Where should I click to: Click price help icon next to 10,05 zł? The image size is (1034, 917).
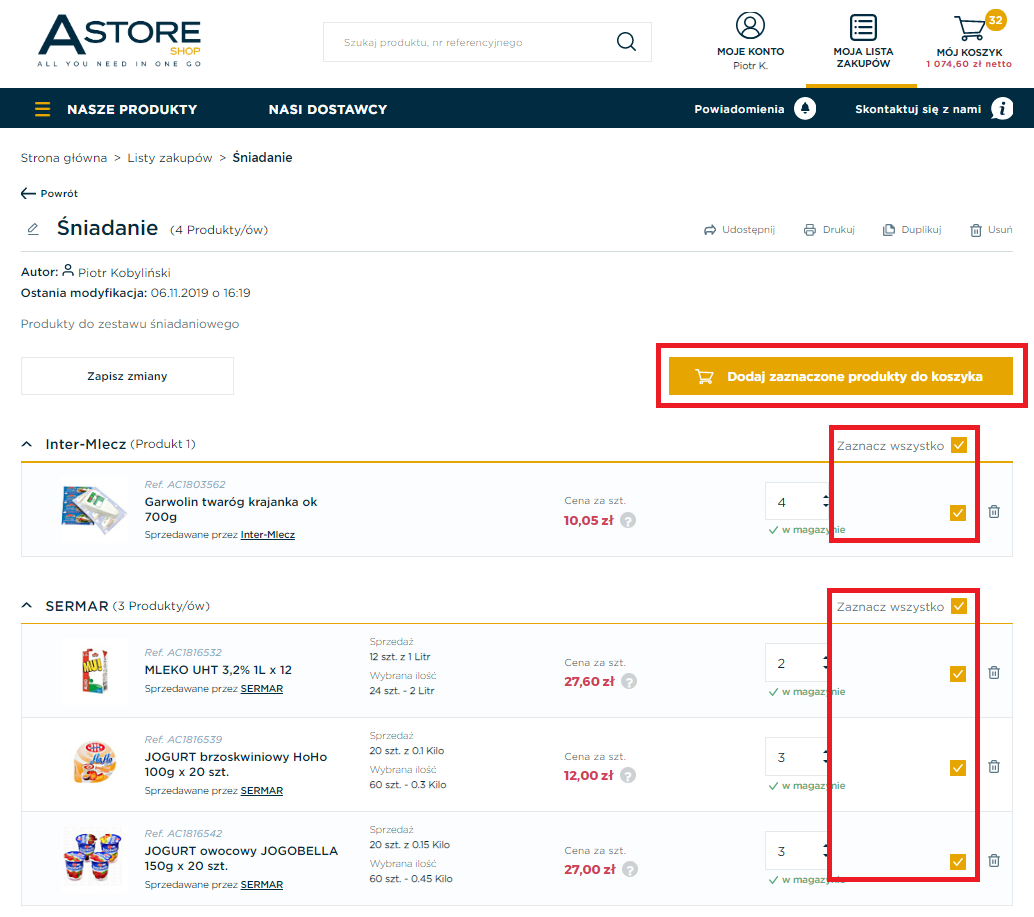click(628, 520)
